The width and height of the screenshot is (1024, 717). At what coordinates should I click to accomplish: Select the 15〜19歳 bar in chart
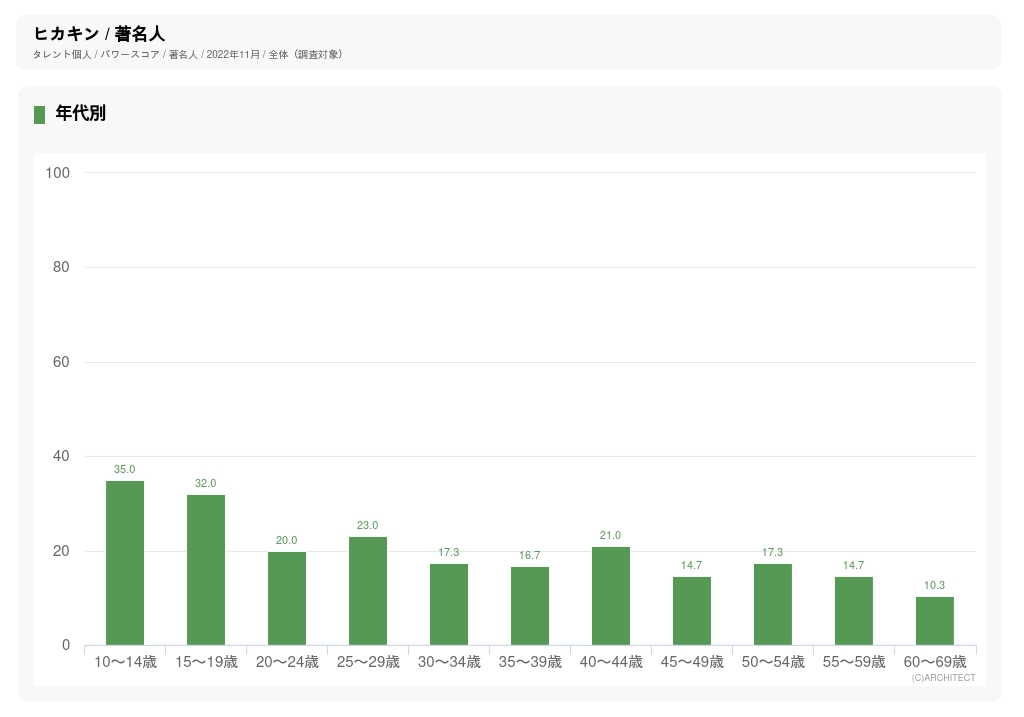(x=206, y=570)
